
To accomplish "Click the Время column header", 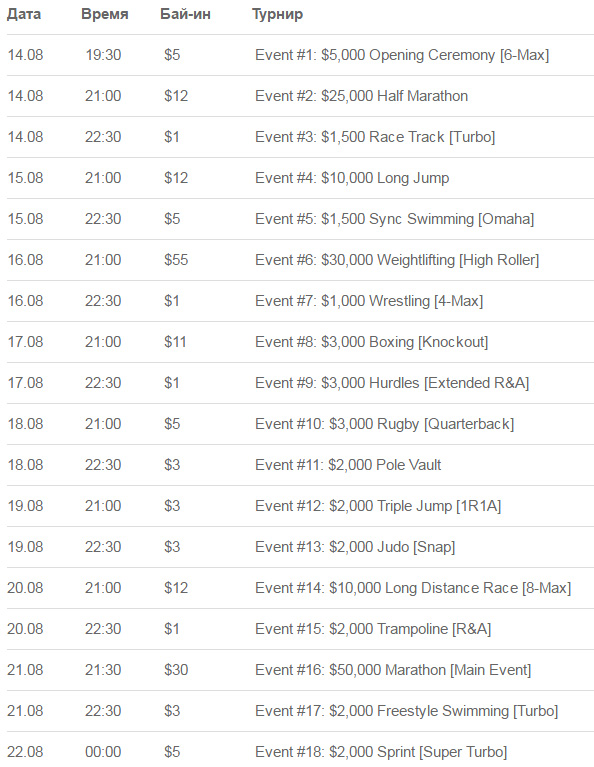I will click(105, 14).
